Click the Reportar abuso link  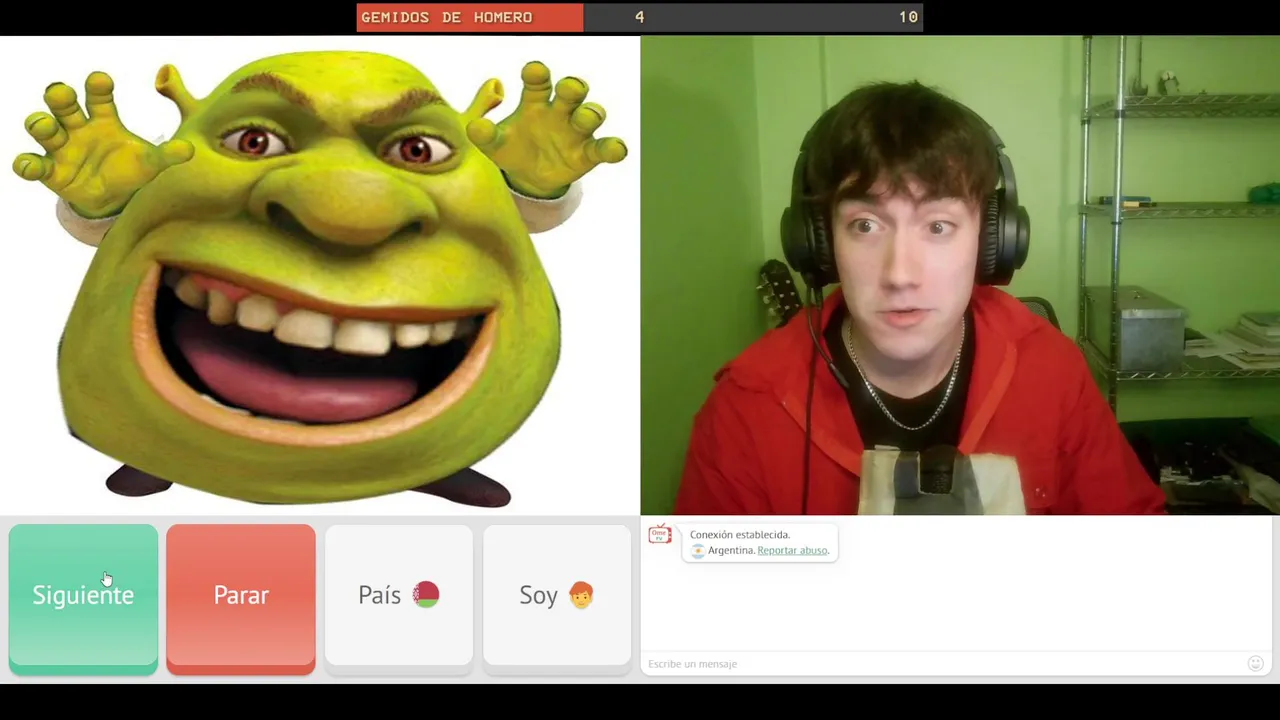(792, 550)
